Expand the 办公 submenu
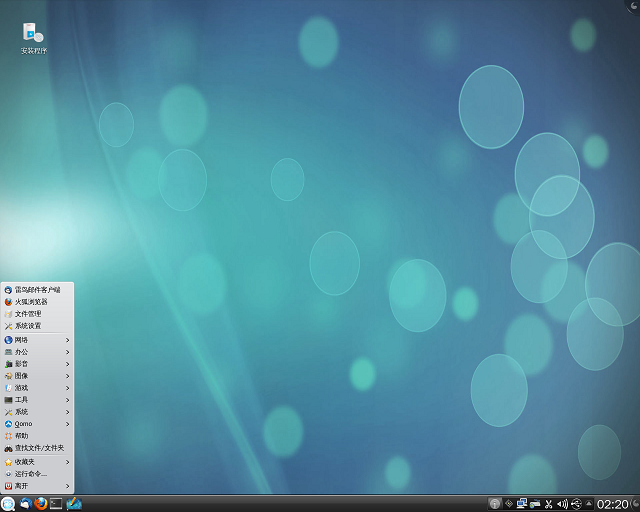The height and width of the screenshot is (512, 640). pyautogui.click(x=37, y=352)
